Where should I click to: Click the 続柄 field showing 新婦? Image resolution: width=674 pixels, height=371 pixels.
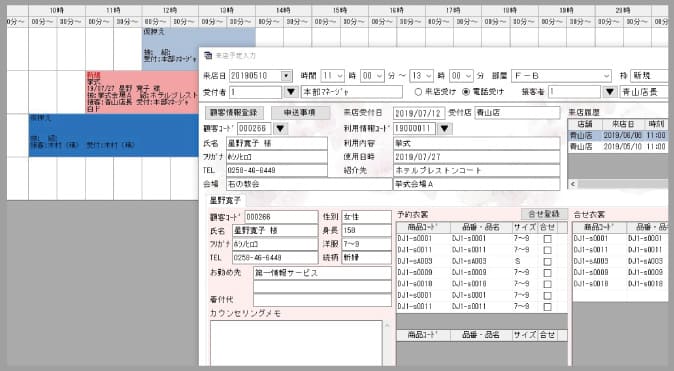(366, 258)
